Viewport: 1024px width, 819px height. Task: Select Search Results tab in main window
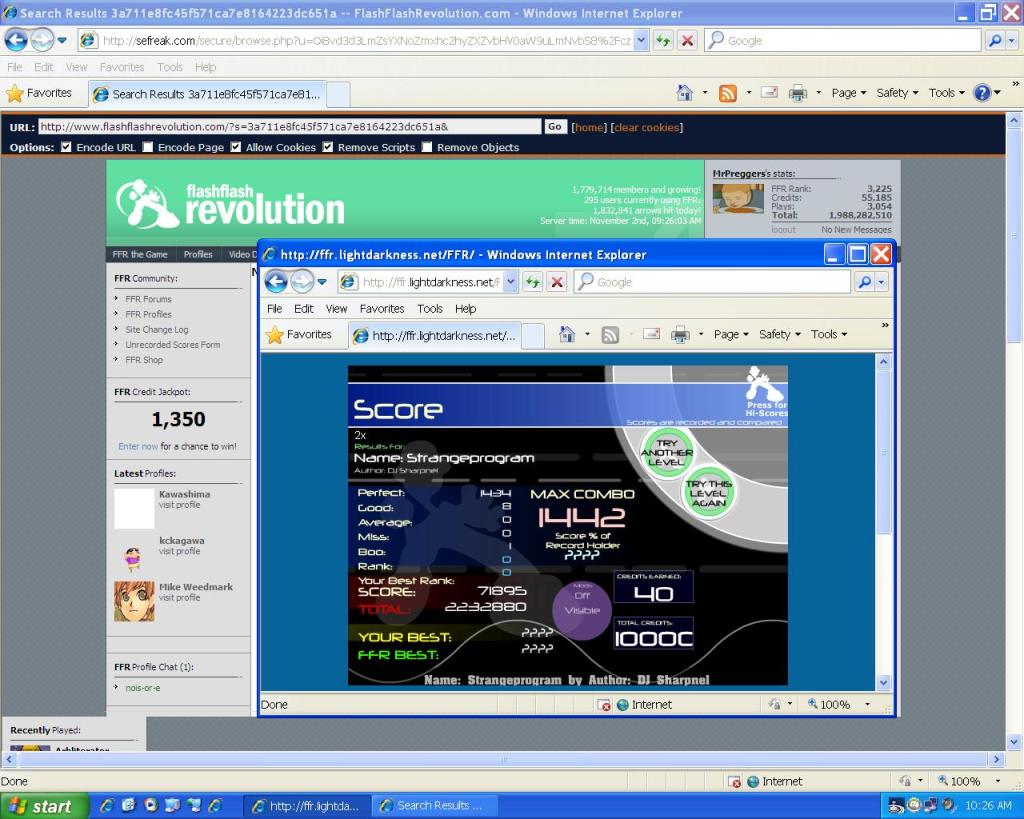(x=207, y=94)
